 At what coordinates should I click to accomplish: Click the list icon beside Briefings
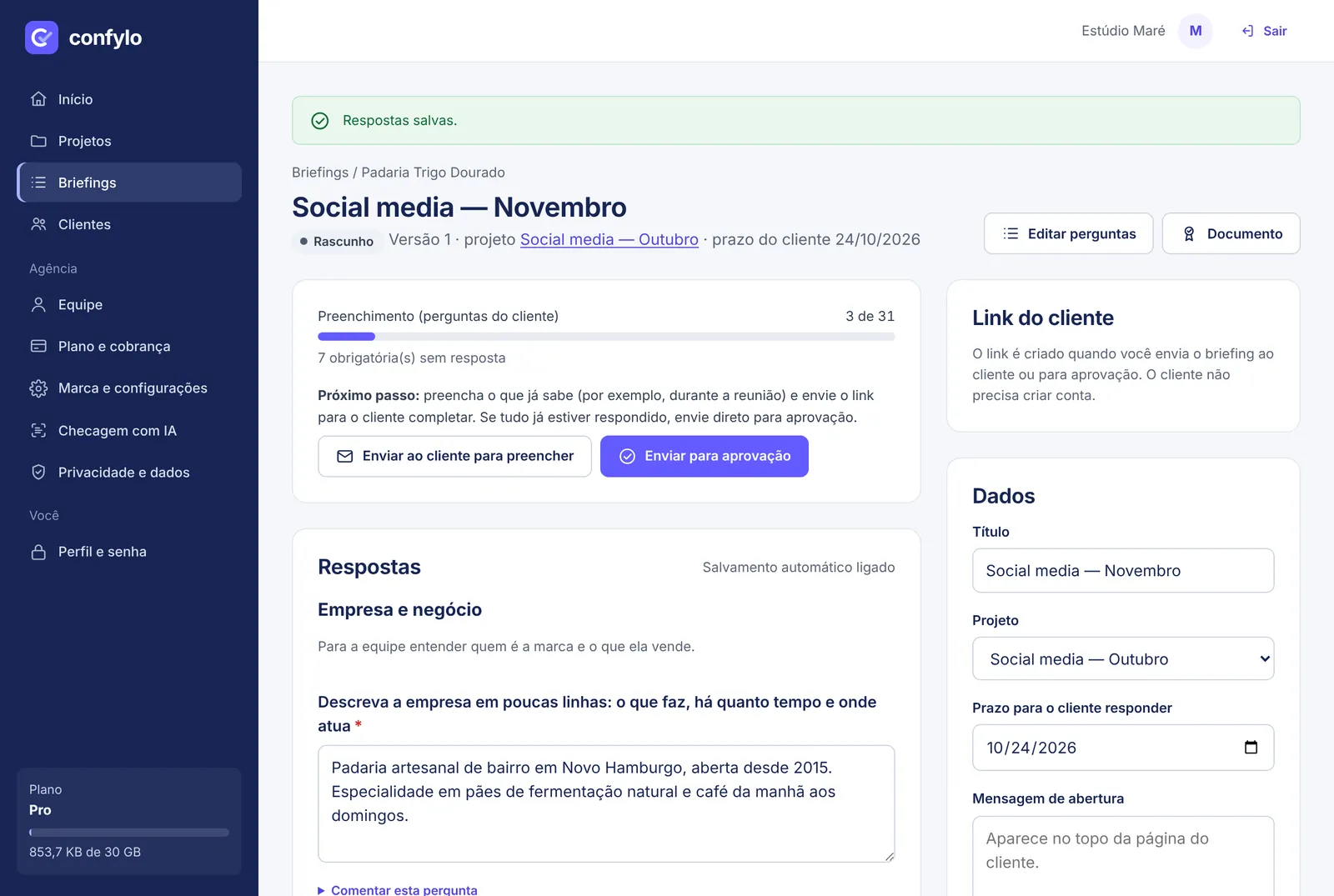pos(38,183)
